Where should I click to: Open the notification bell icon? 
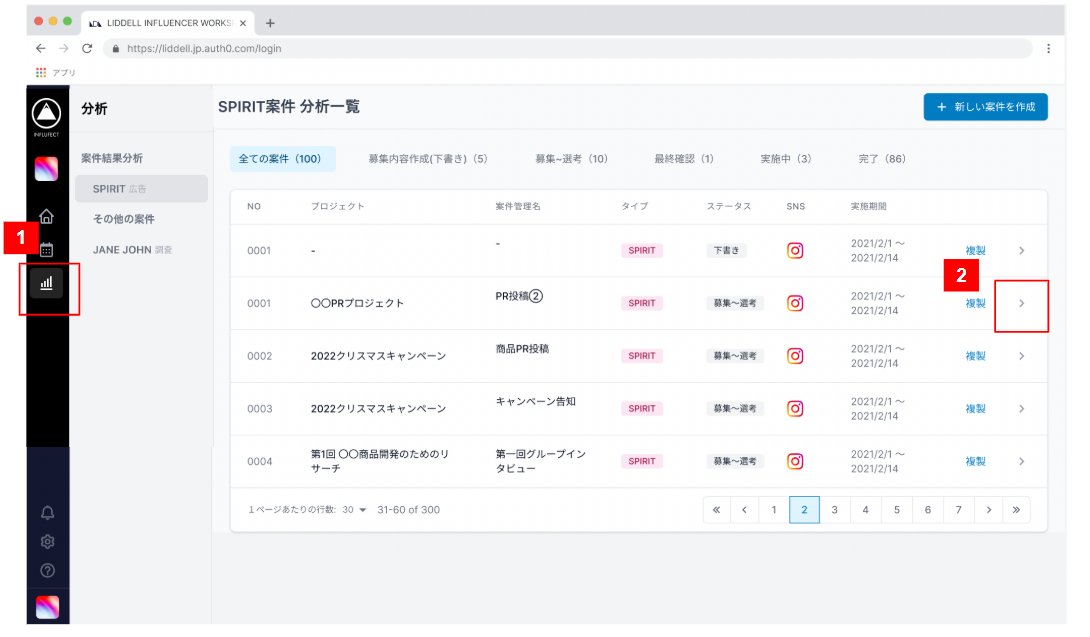tap(47, 513)
